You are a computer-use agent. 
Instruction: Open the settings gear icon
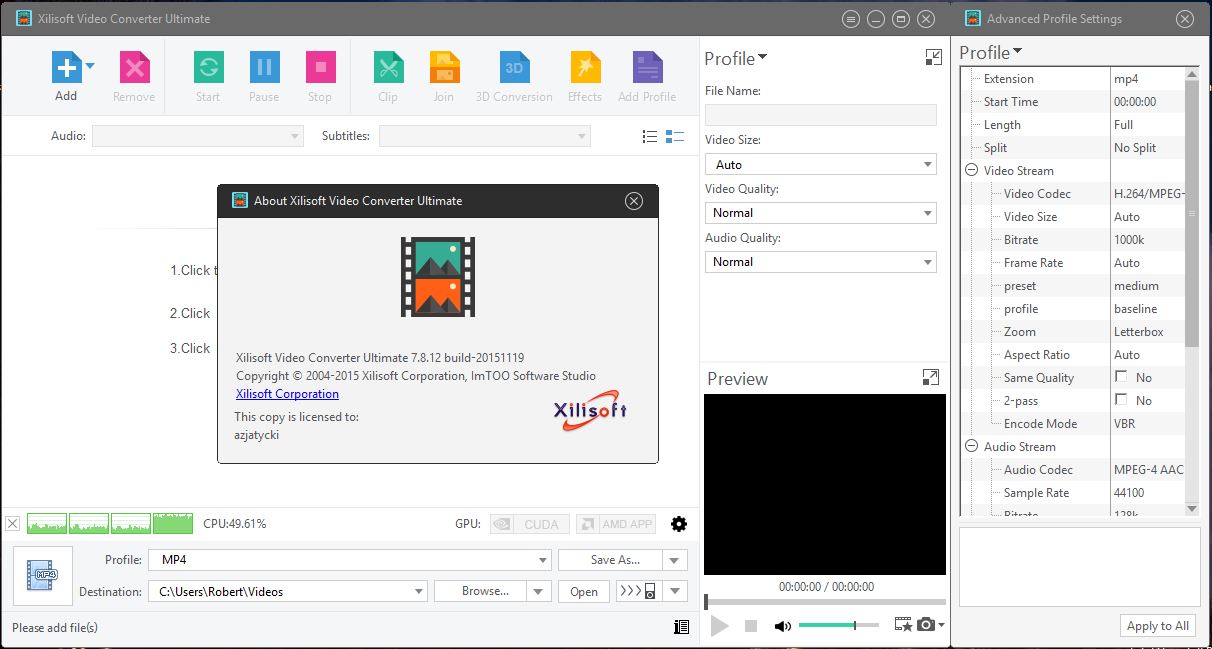679,523
